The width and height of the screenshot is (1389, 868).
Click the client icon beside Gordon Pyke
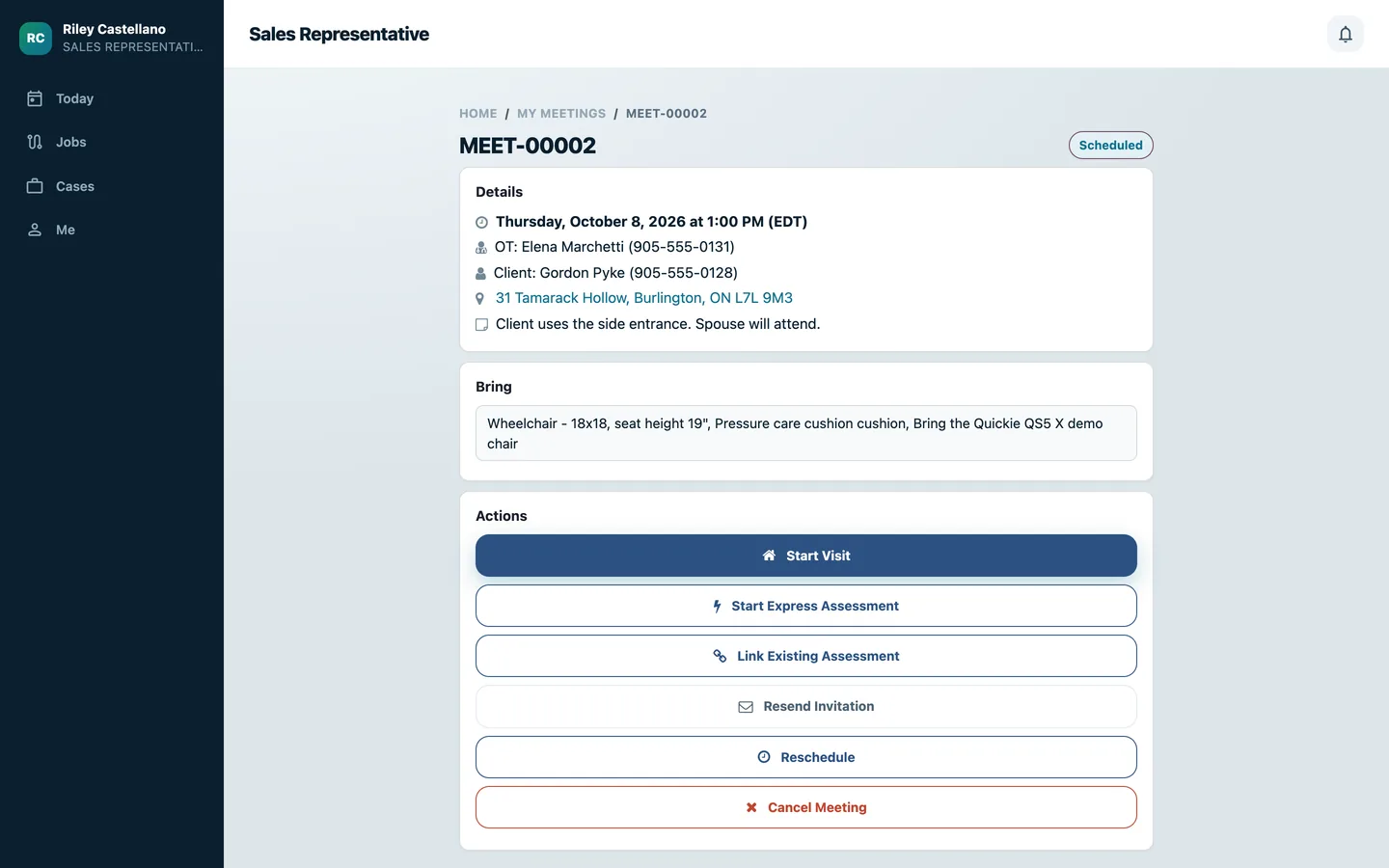[x=480, y=273]
